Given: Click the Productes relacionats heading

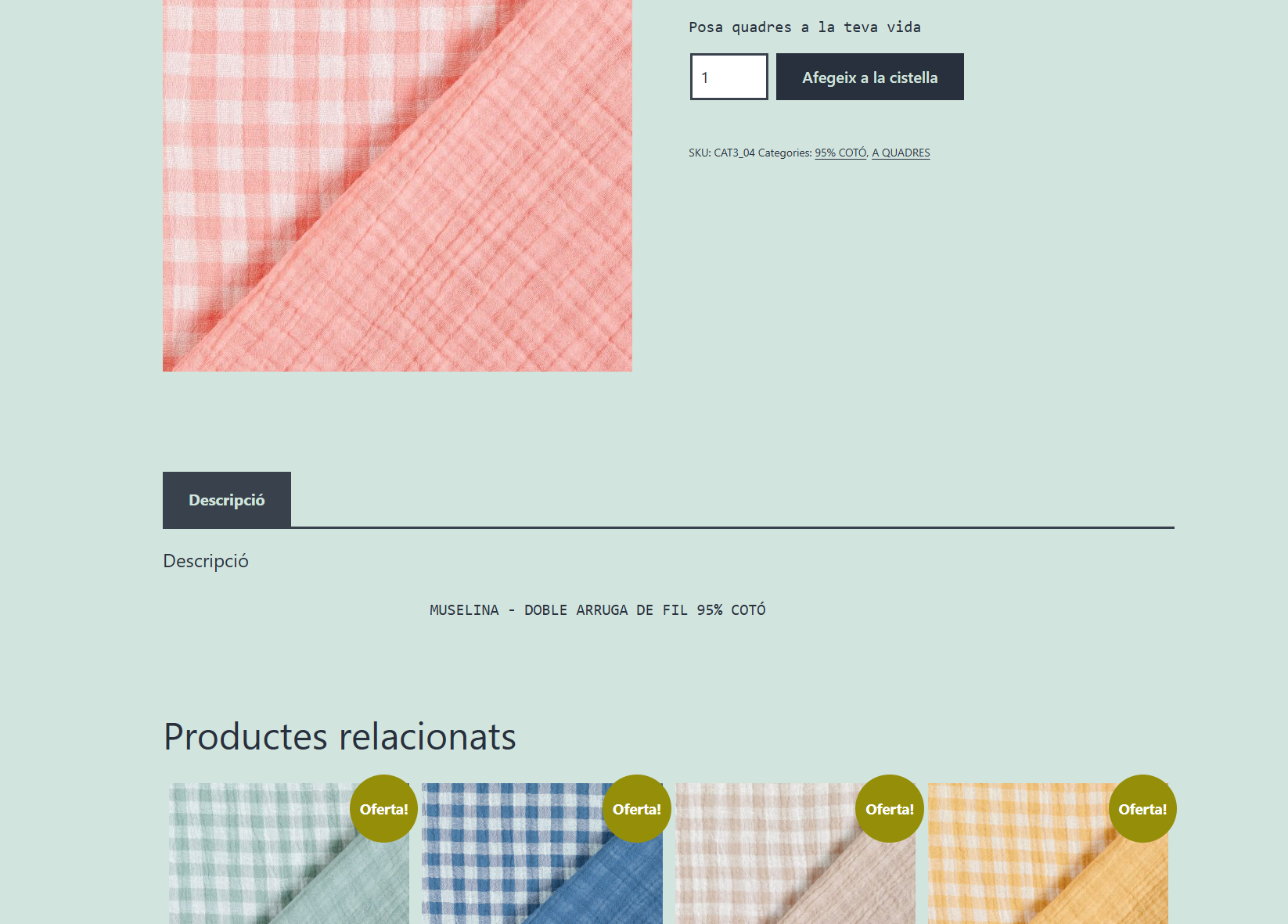Looking at the screenshot, I should [x=340, y=737].
